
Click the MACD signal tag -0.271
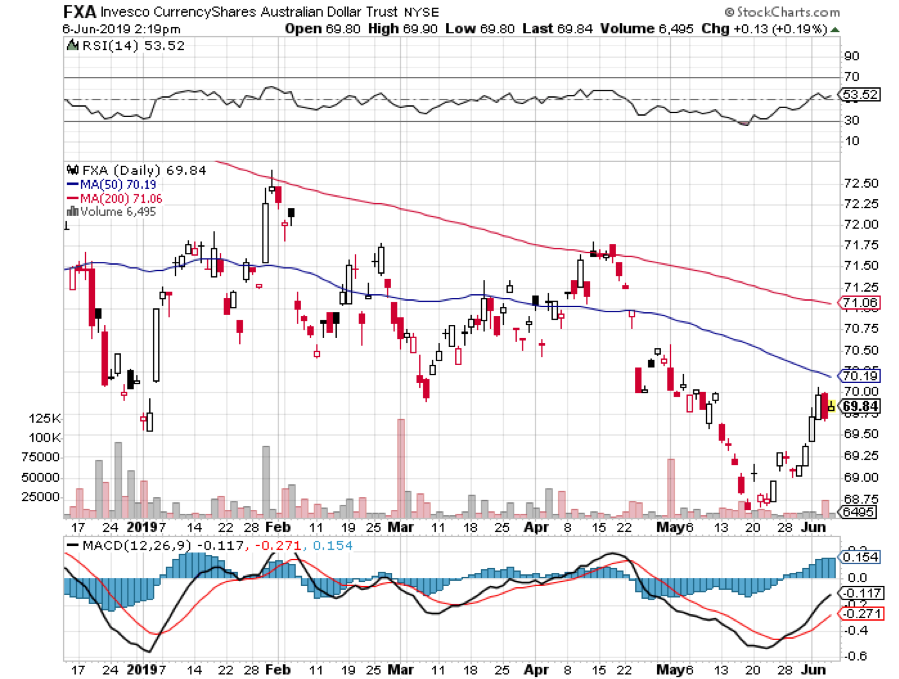[x=859, y=614]
